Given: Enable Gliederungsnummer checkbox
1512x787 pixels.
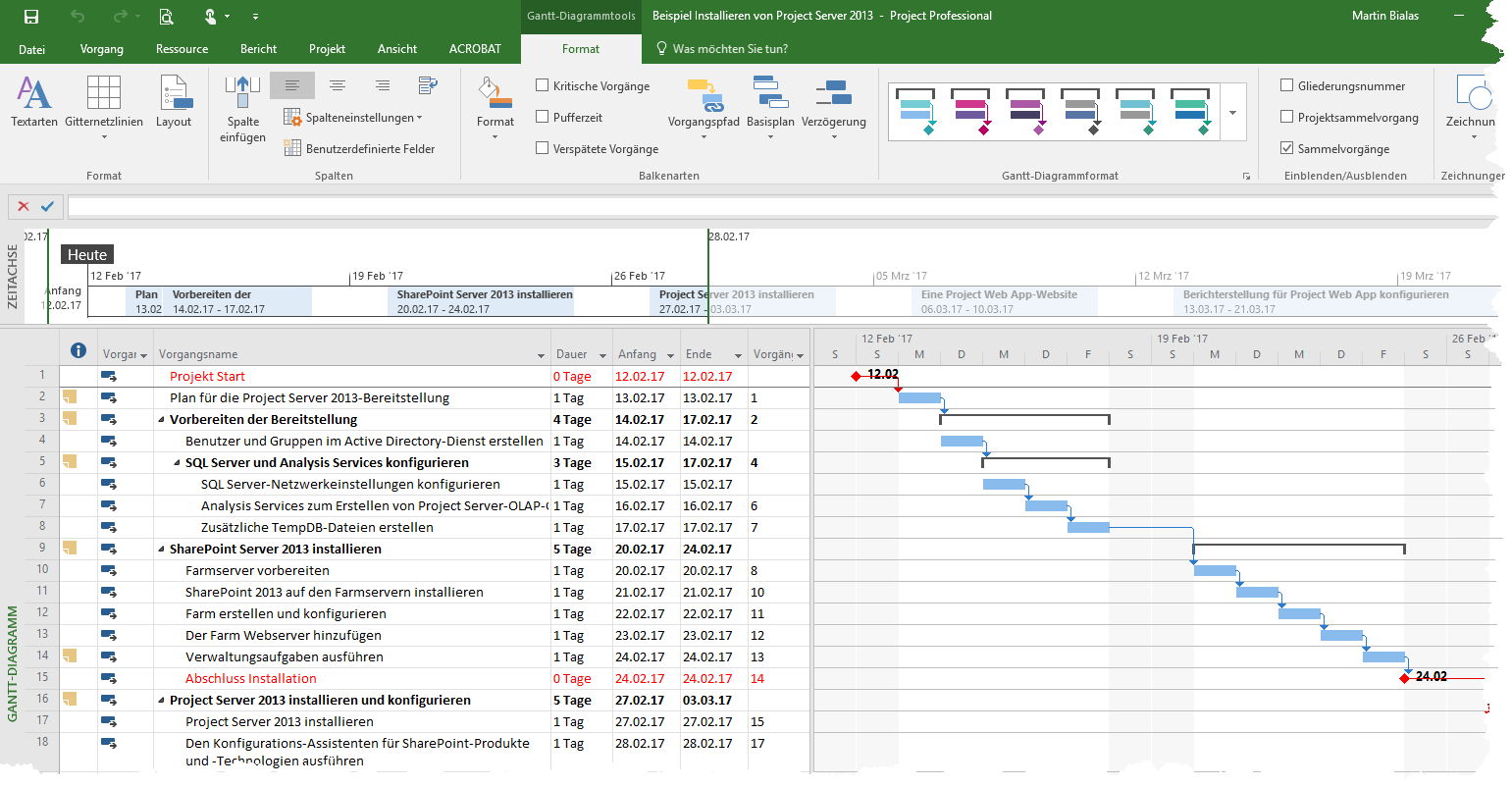Looking at the screenshot, I should [1286, 85].
